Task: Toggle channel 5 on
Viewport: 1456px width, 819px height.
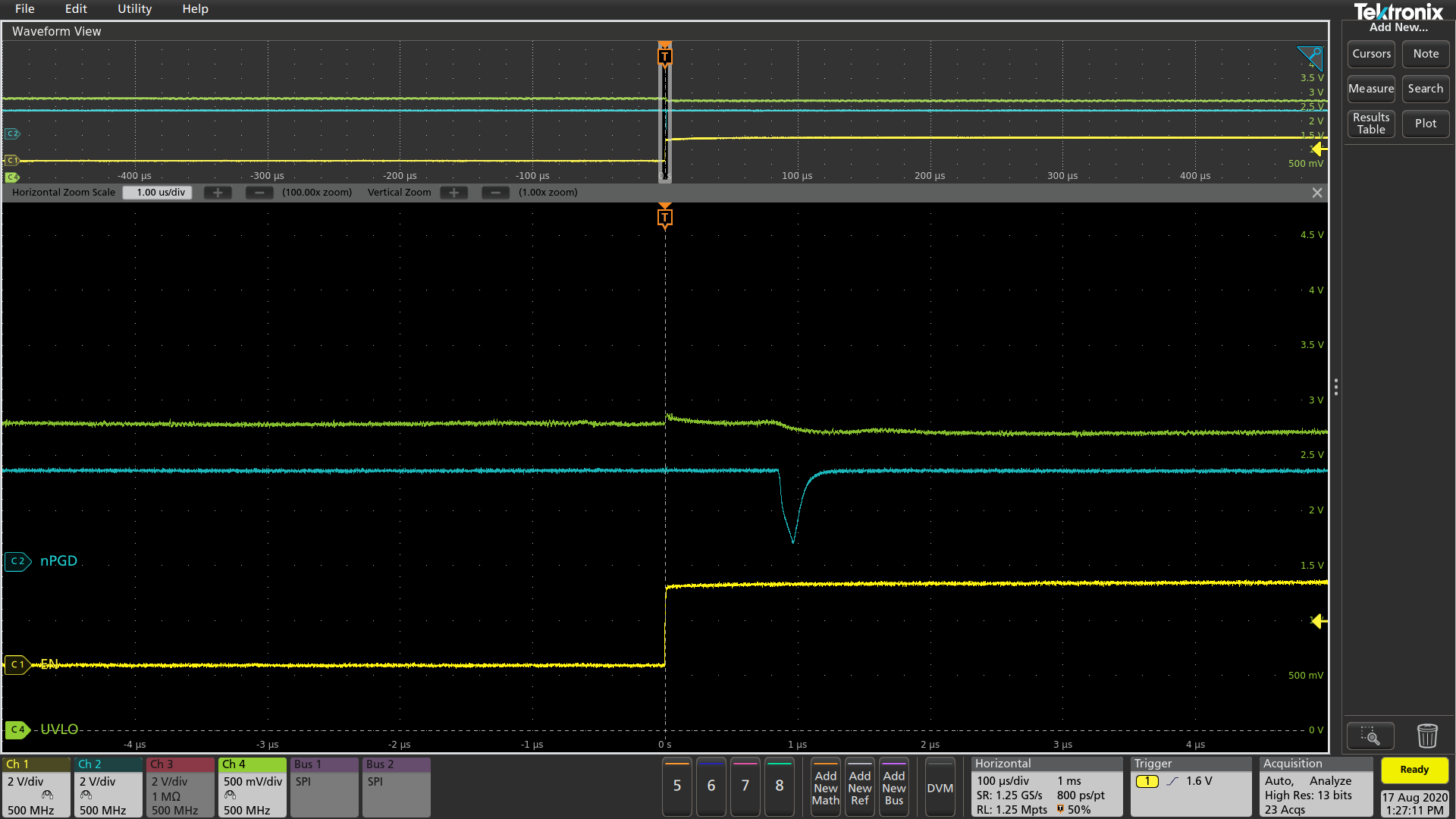Action: tap(677, 786)
